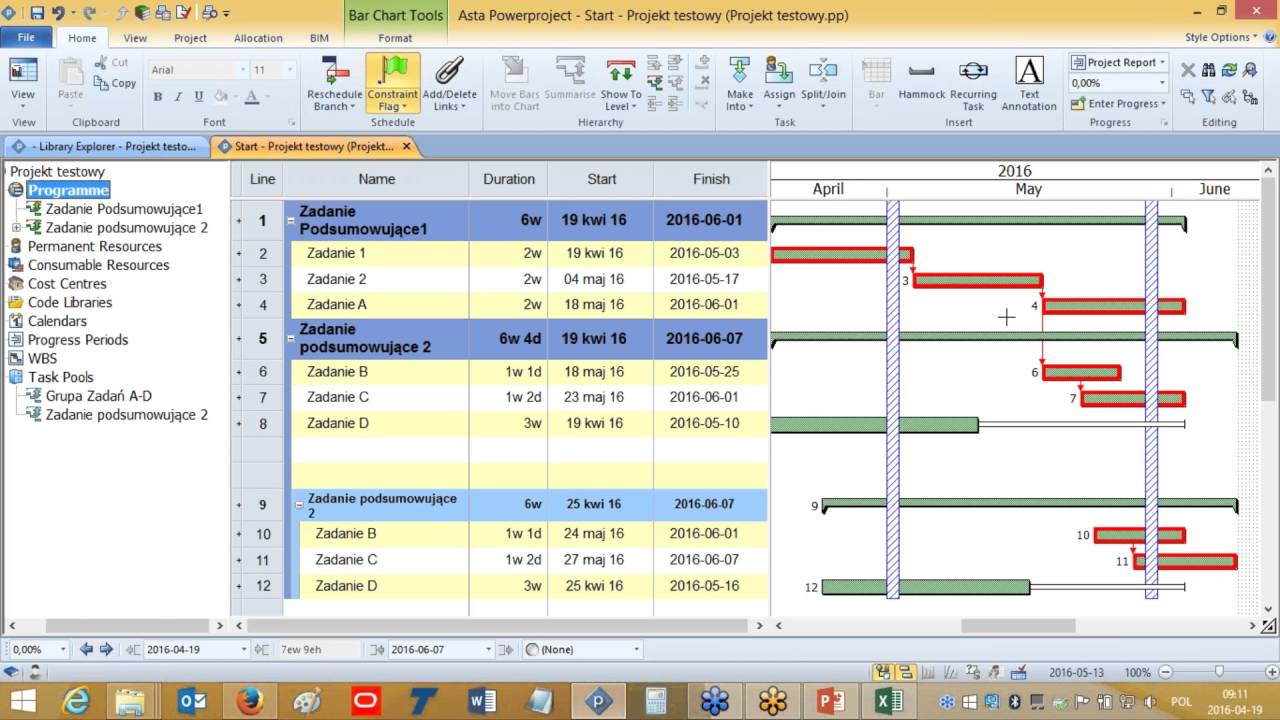Open Word from the taskbar
Screen dimensions: 1280x720
click(x=482, y=700)
